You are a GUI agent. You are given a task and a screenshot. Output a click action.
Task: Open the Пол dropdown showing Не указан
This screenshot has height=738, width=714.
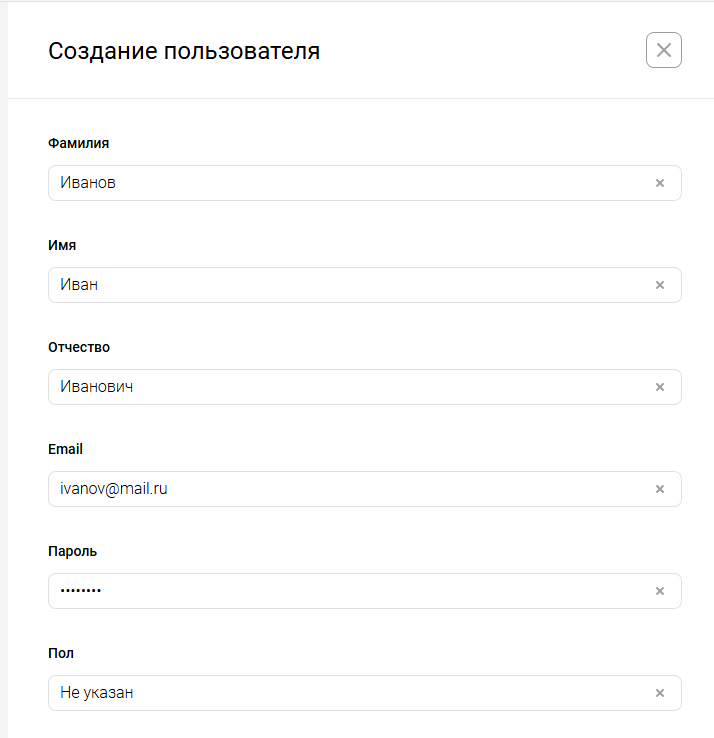(340, 693)
